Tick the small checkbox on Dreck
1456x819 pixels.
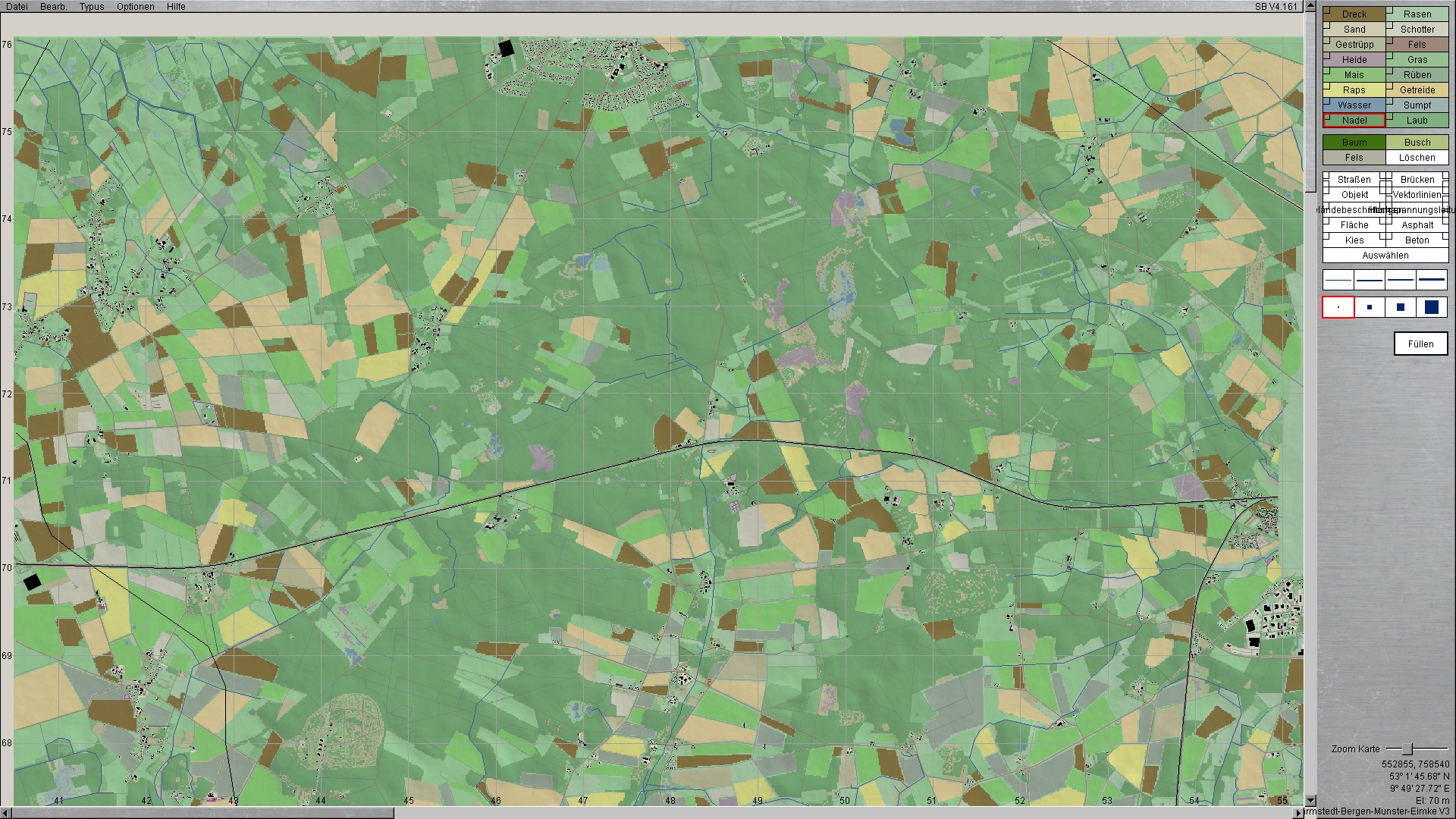pyautogui.click(x=1326, y=10)
